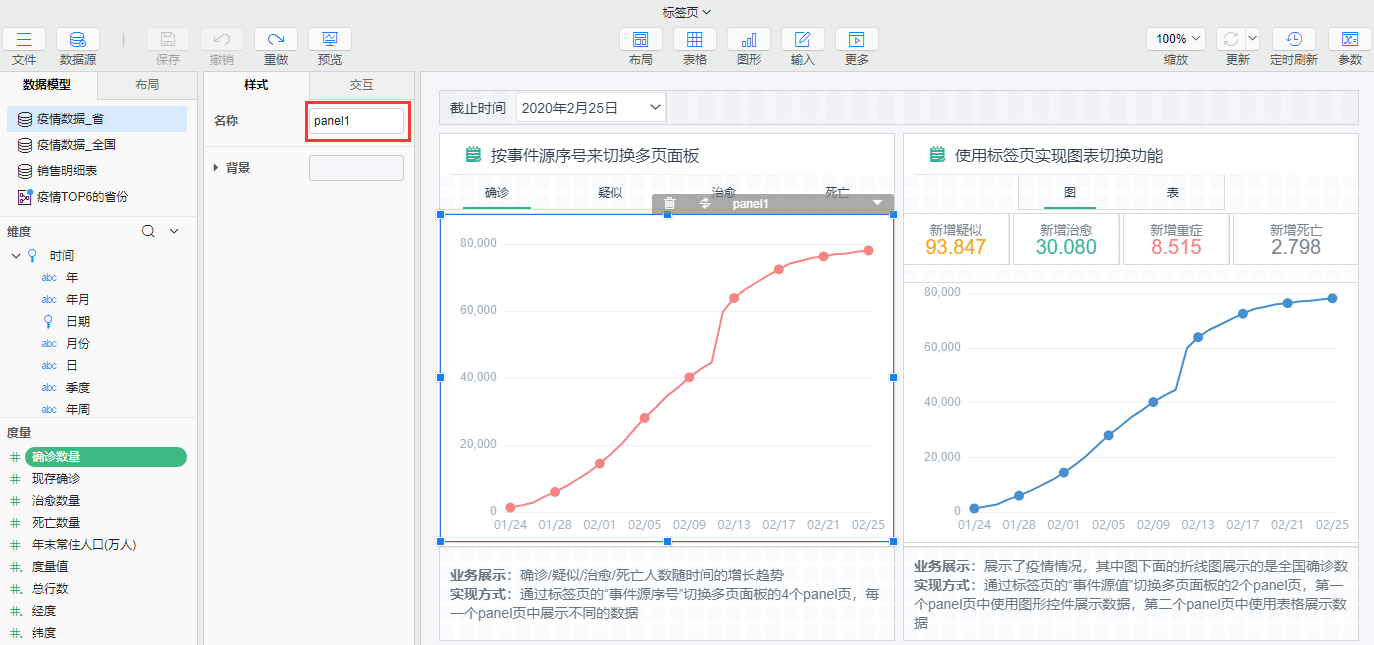Click the search icon beside 维度

(148, 231)
